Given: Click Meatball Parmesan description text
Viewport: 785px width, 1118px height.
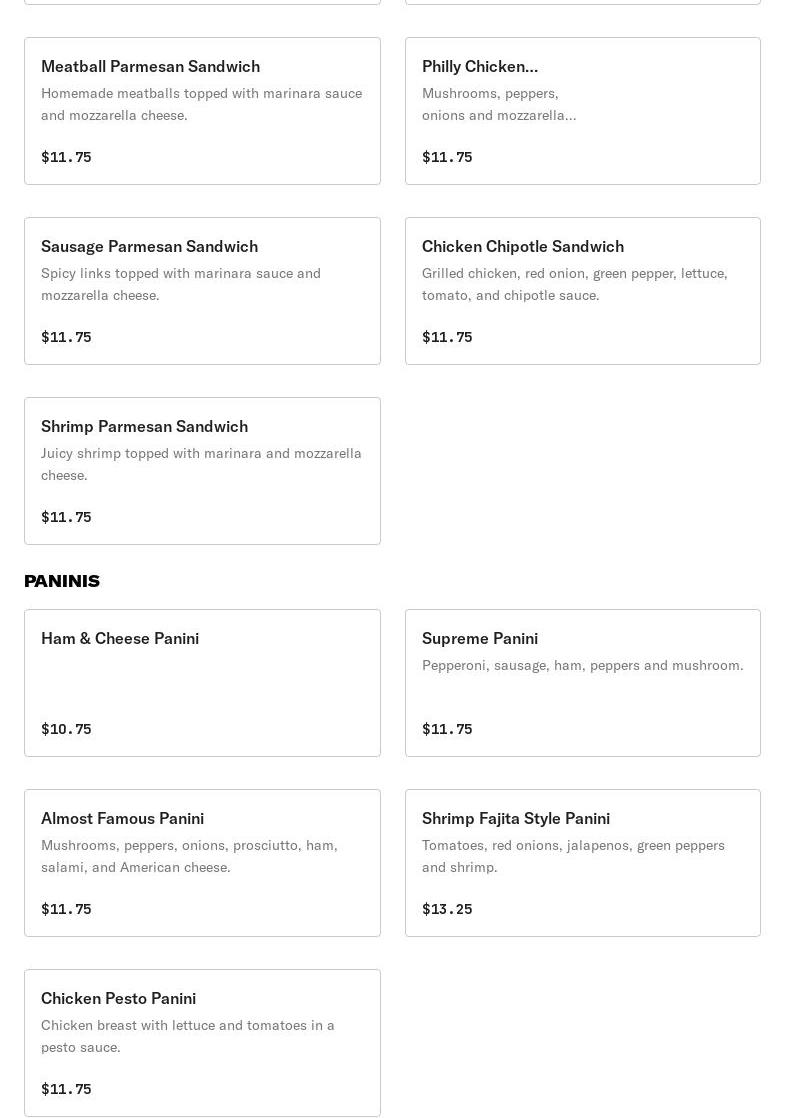Looking at the screenshot, I should (x=201, y=104).
